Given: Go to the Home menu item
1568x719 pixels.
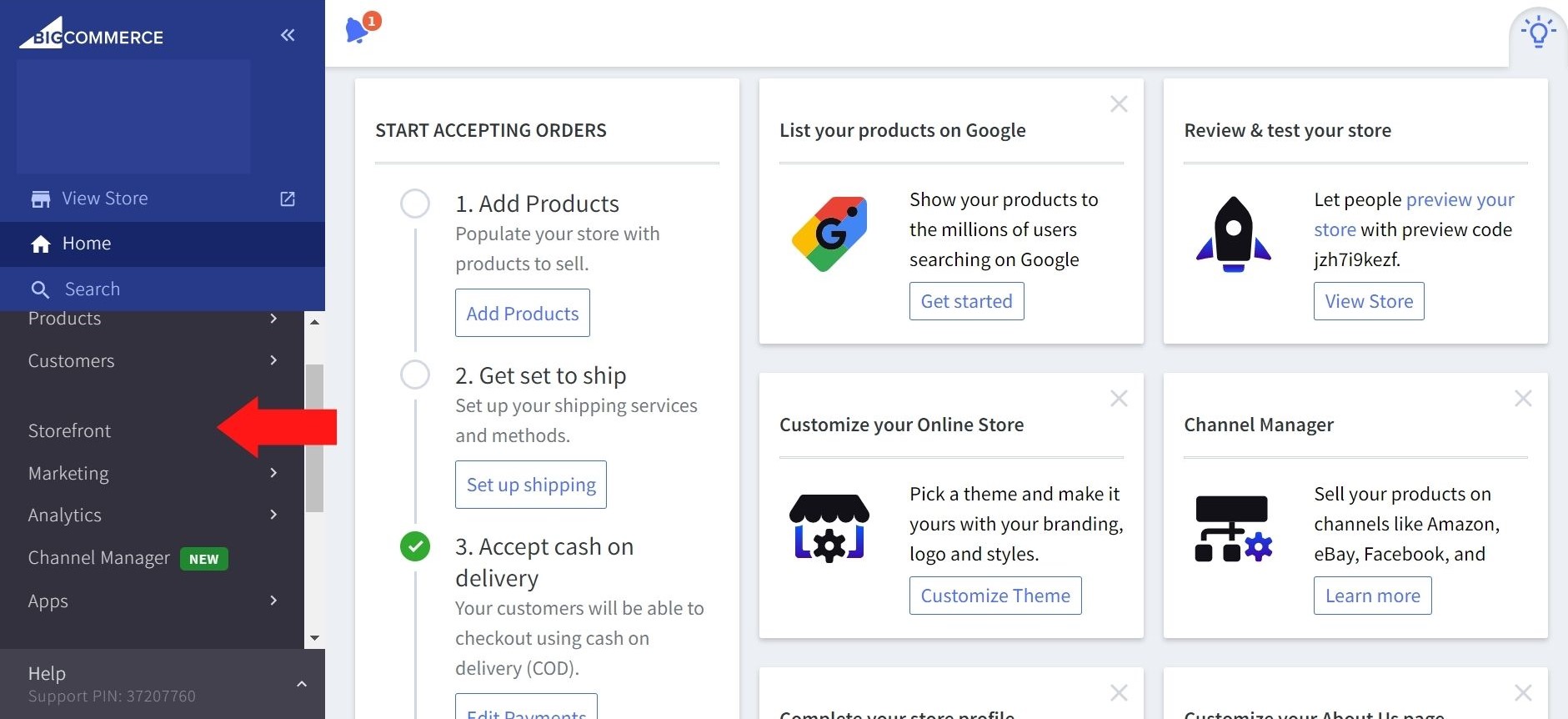Looking at the screenshot, I should 87,244.
